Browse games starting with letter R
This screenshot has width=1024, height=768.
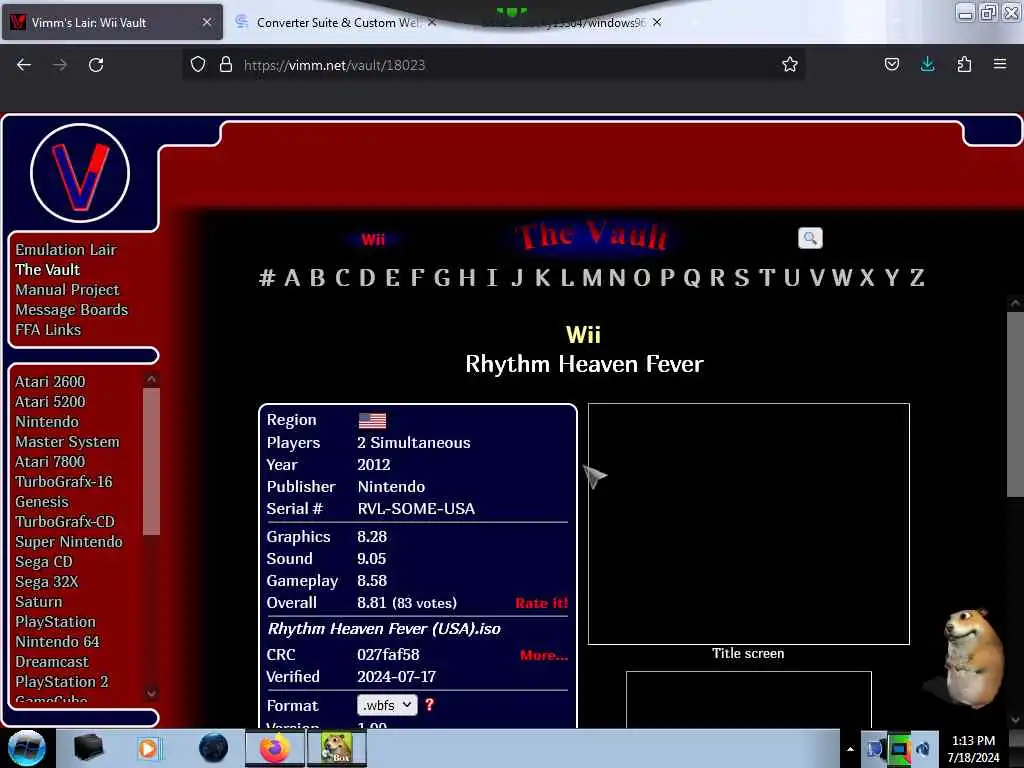click(x=717, y=278)
